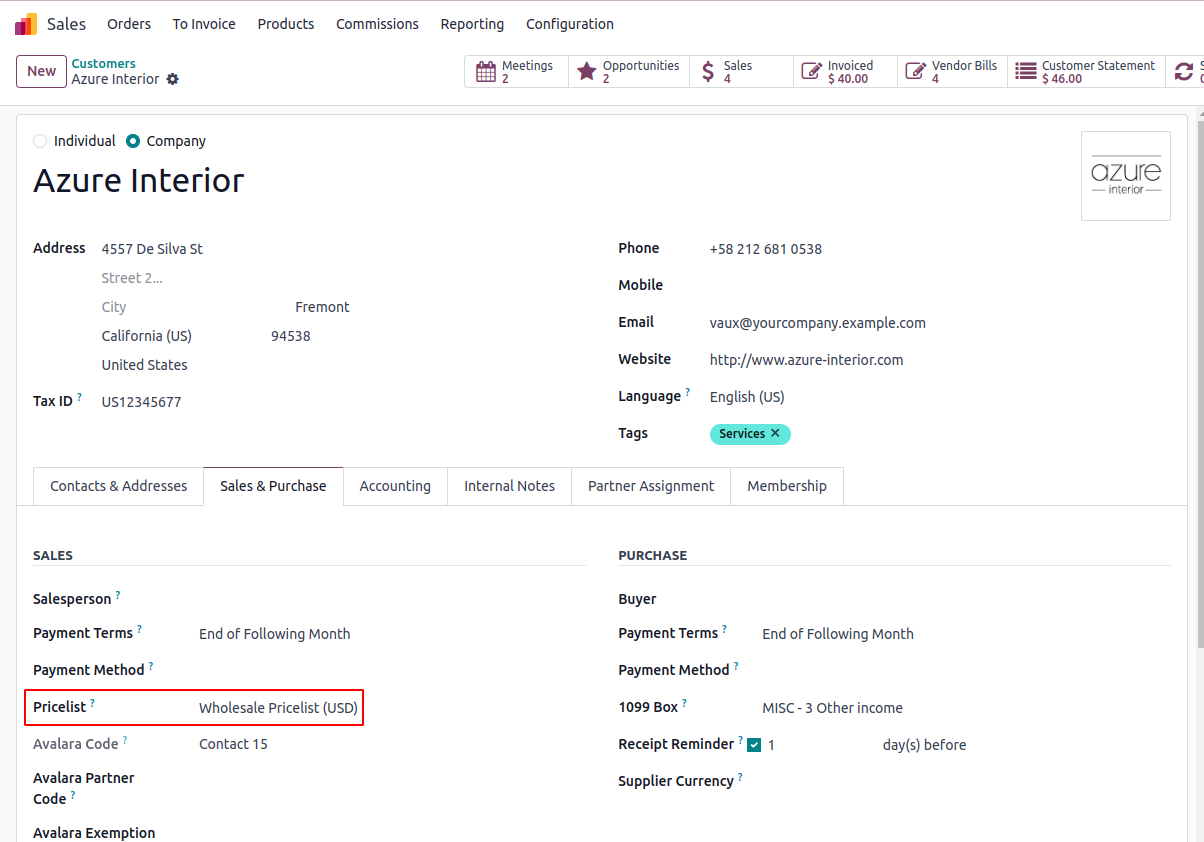Open the Commissions menu

[377, 24]
